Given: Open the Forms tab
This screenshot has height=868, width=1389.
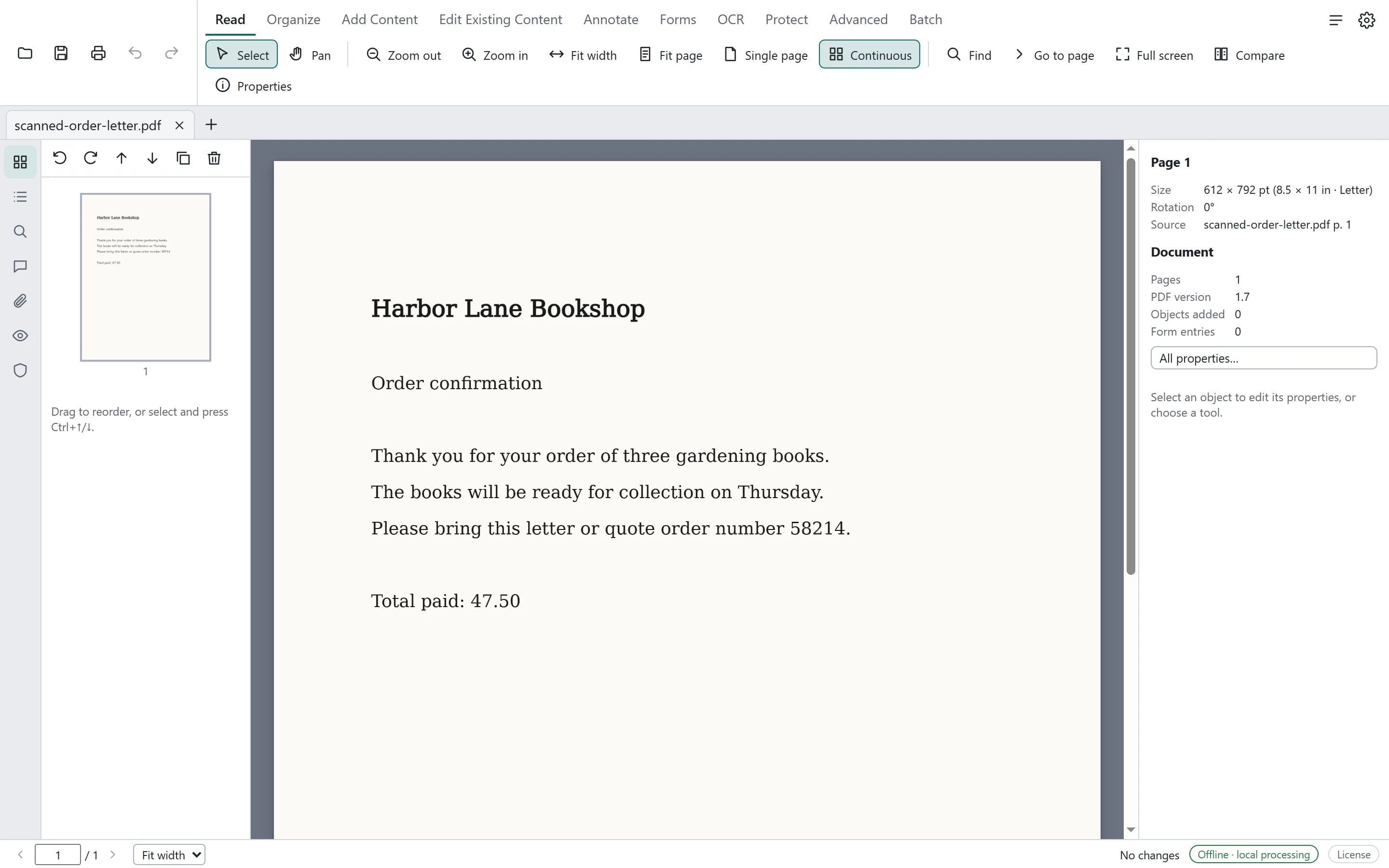Looking at the screenshot, I should [678, 19].
